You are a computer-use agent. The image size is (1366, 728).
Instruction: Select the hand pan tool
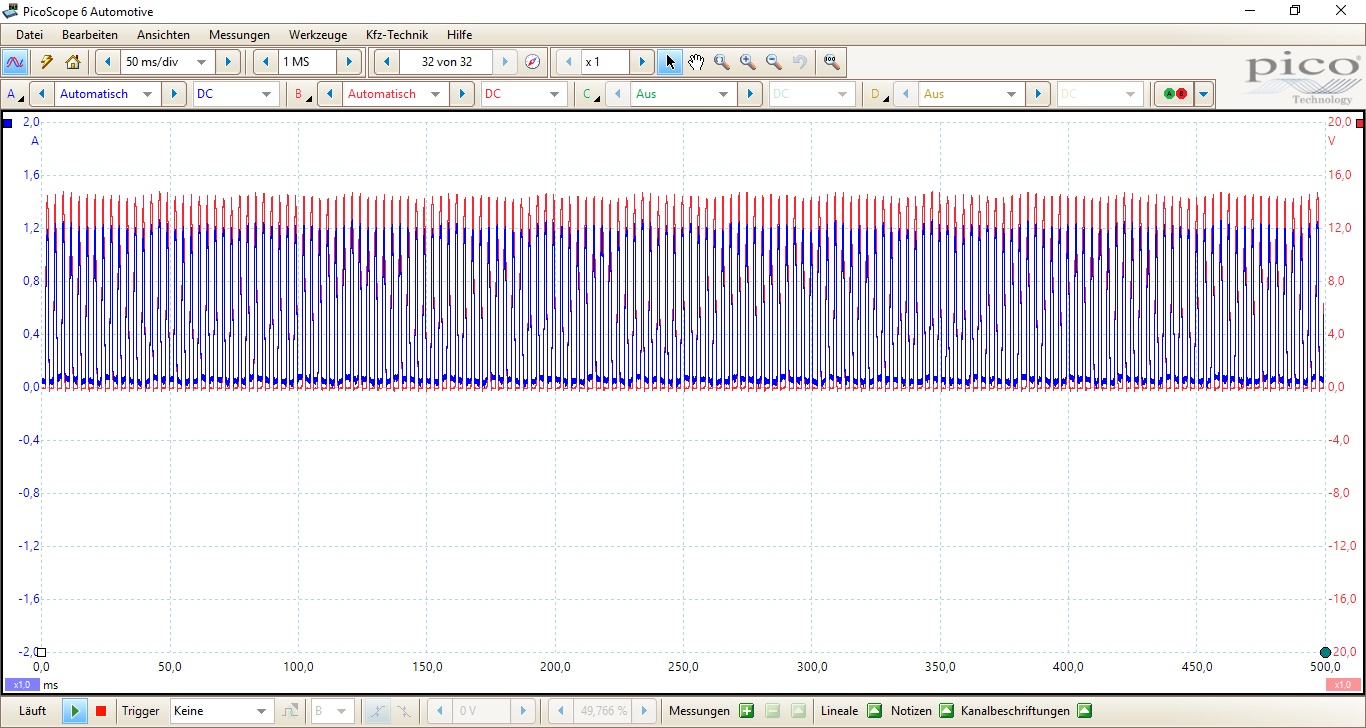coord(696,62)
